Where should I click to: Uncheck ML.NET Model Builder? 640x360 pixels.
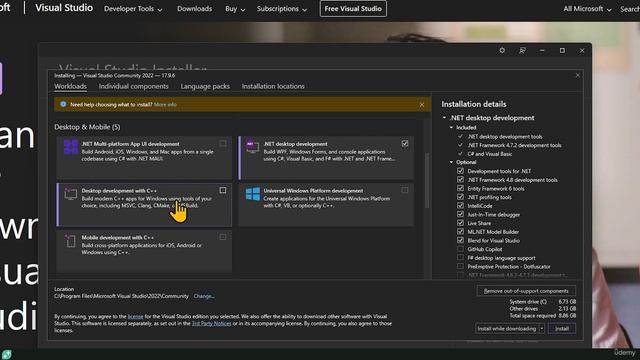[460, 231]
